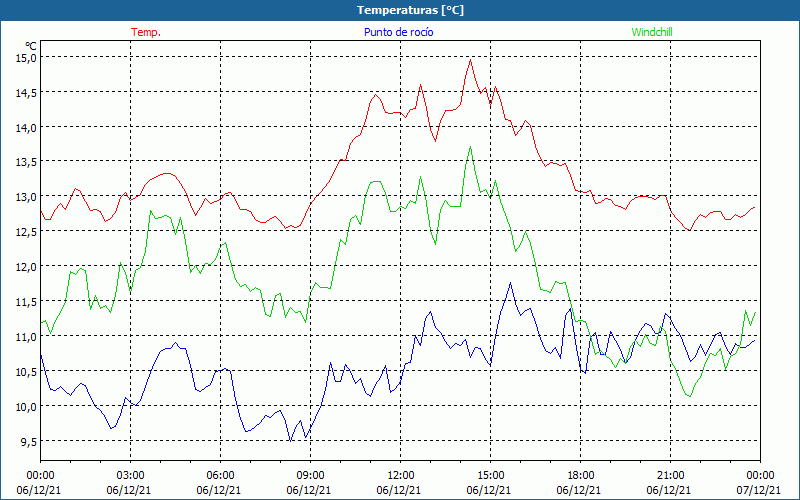Click the 9,5 y-axis value
The width and height of the screenshot is (800, 500).
29,442
